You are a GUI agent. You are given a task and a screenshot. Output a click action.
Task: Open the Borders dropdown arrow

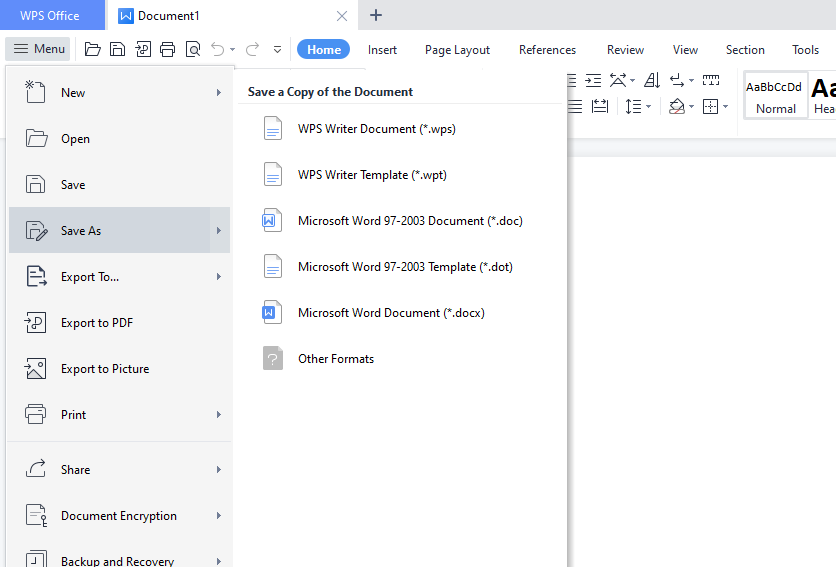[x=724, y=106]
